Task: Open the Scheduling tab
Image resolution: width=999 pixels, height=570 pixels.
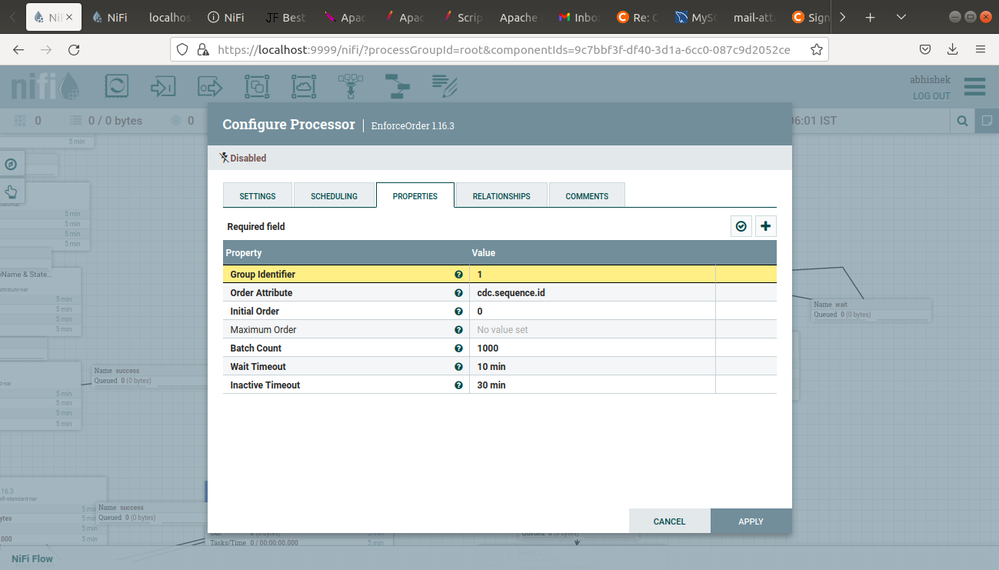Action: (x=334, y=196)
